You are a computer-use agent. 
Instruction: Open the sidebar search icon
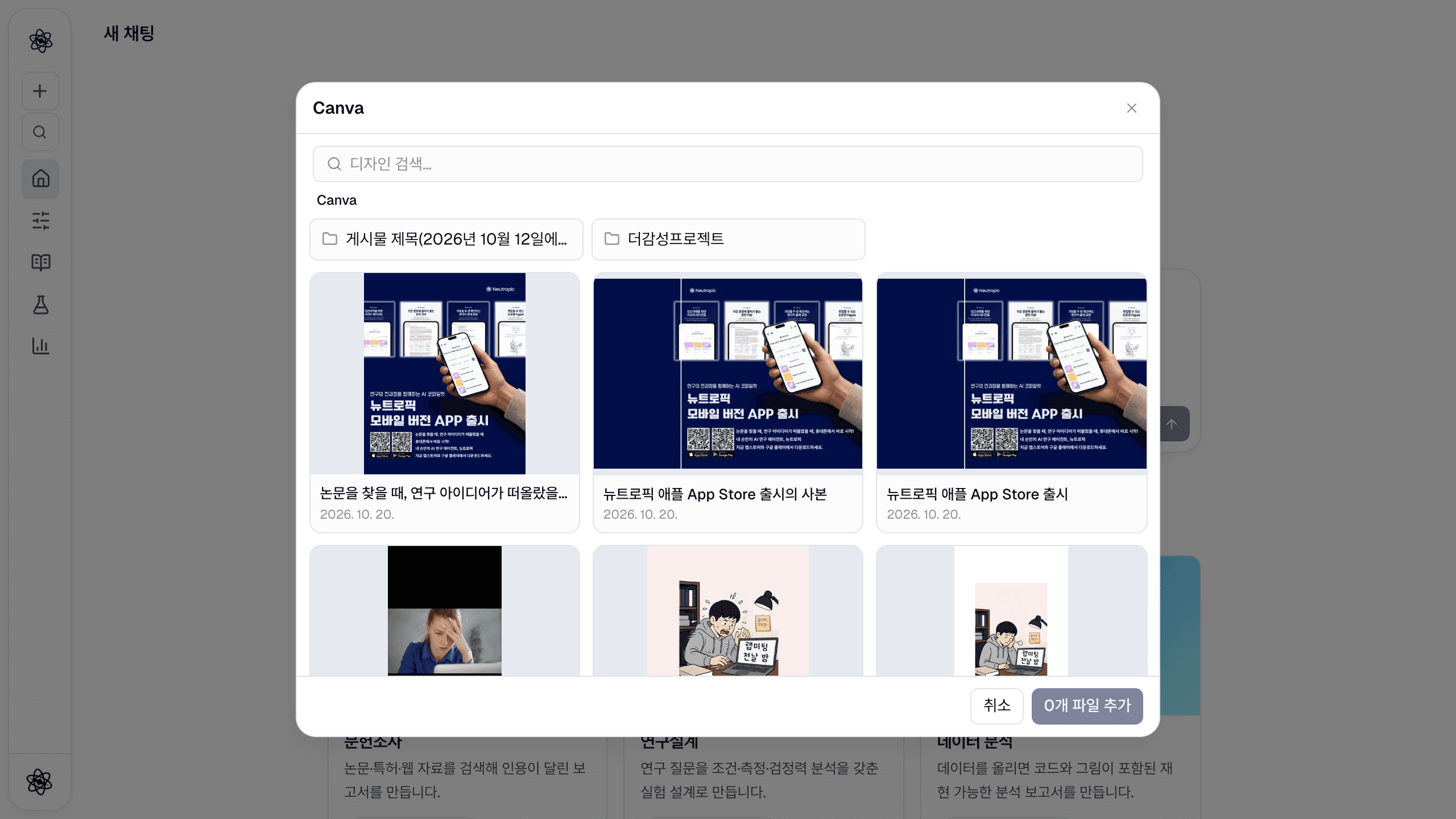(40, 132)
